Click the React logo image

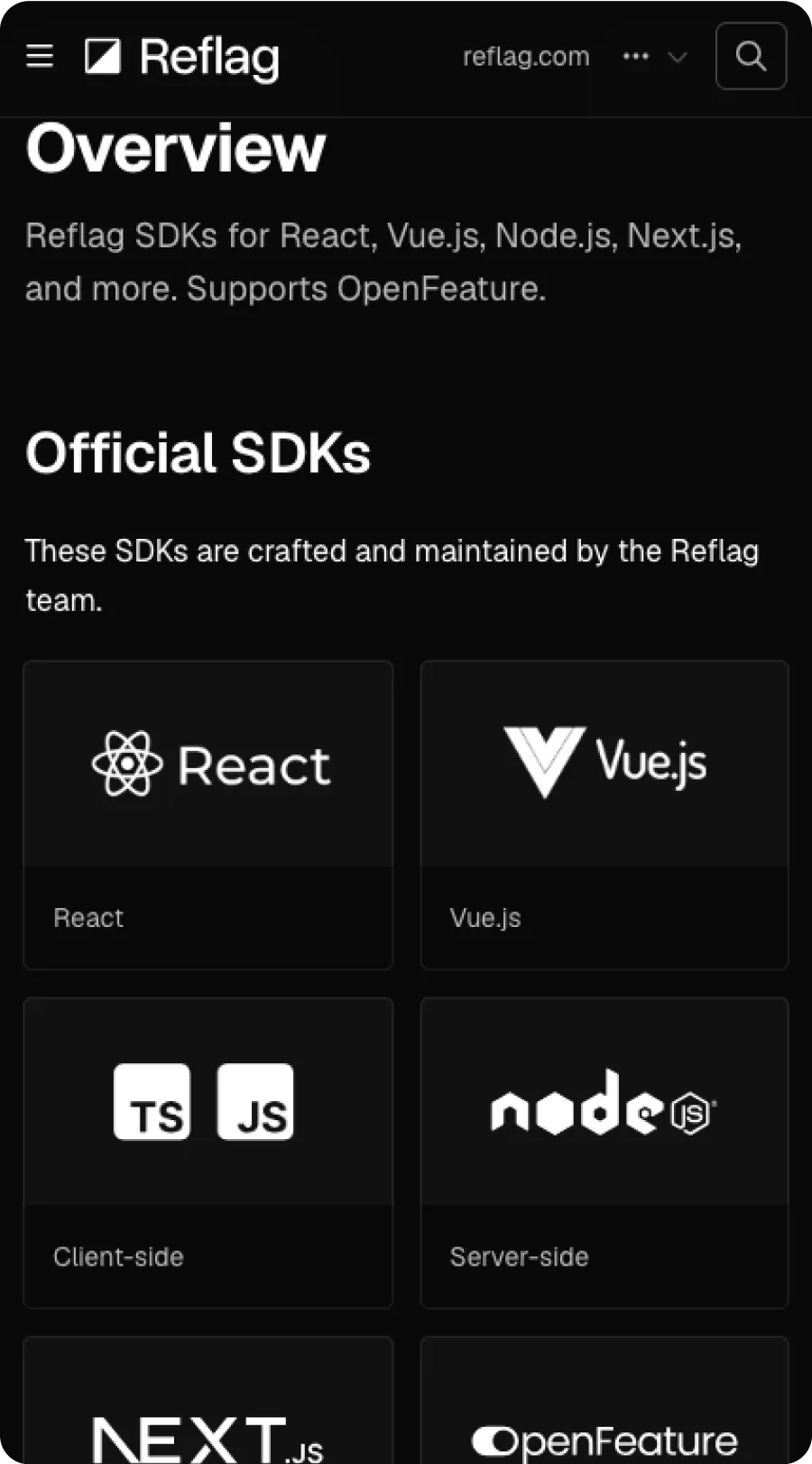(211, 764)
